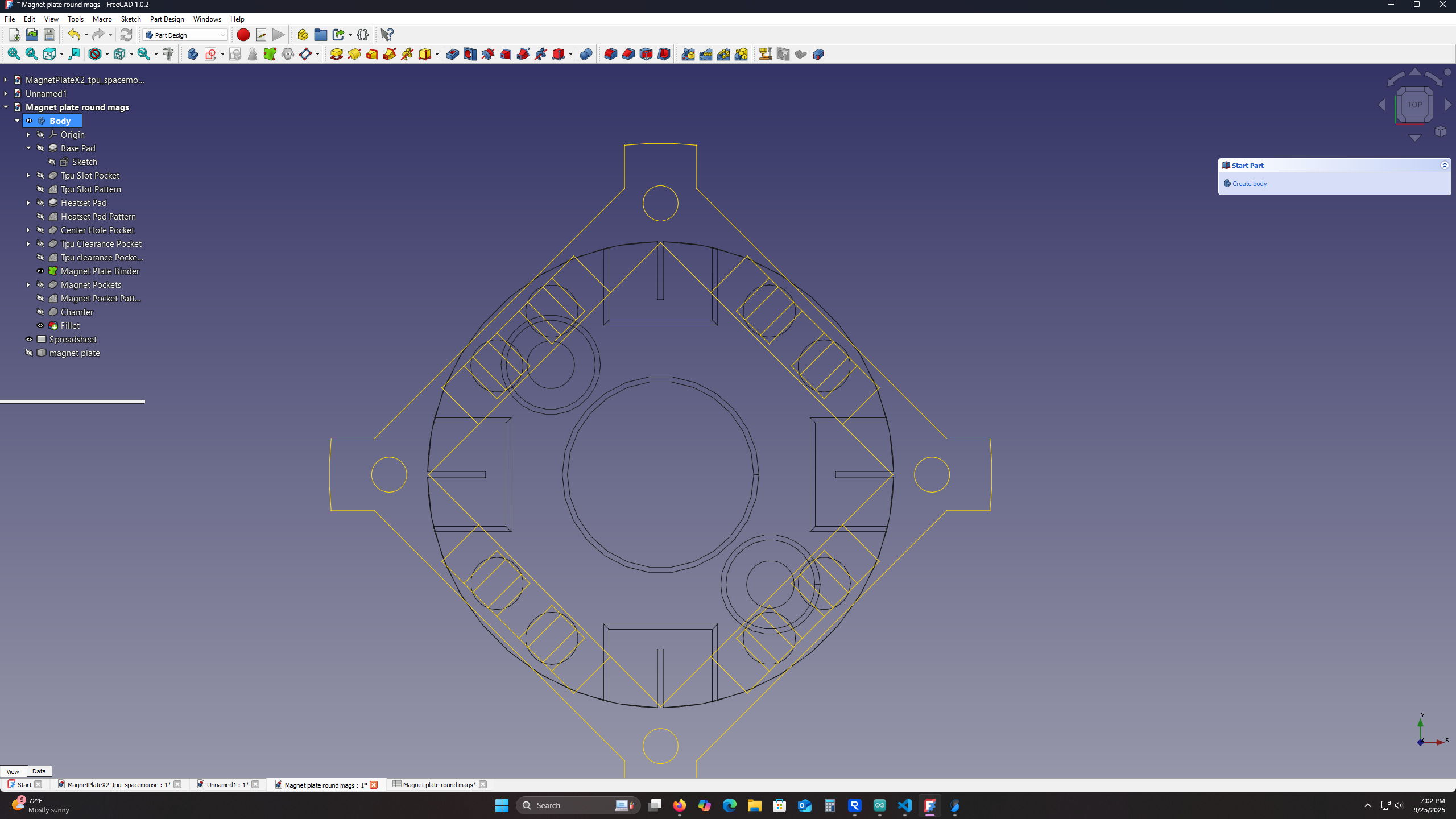This screenshot has height=819, width=1456.
Task: Expand the Center Hole Pocket node
Action: pos(28,230)
